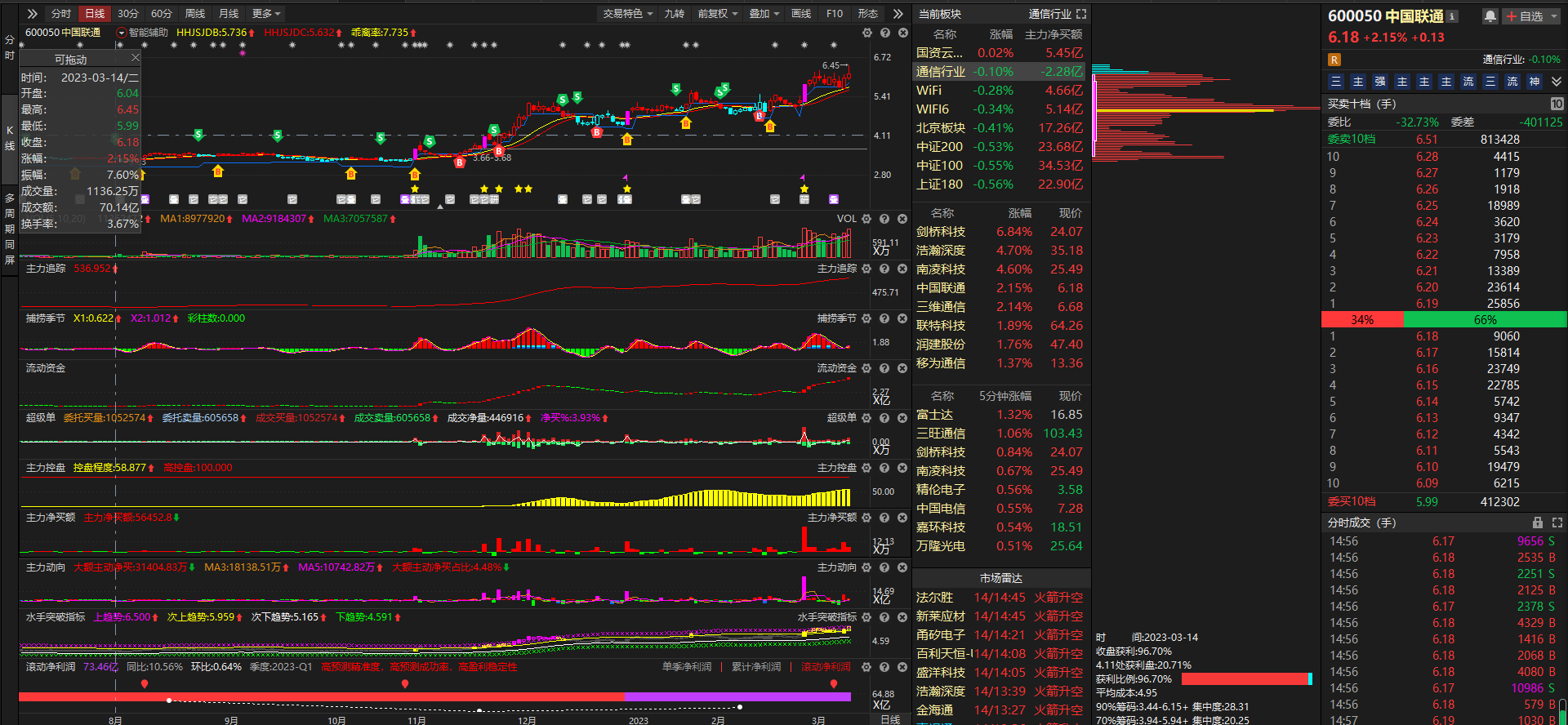The image size is (1568, 725).
Task: Open the 更多 periods dropdown
Action: point(266,14)
